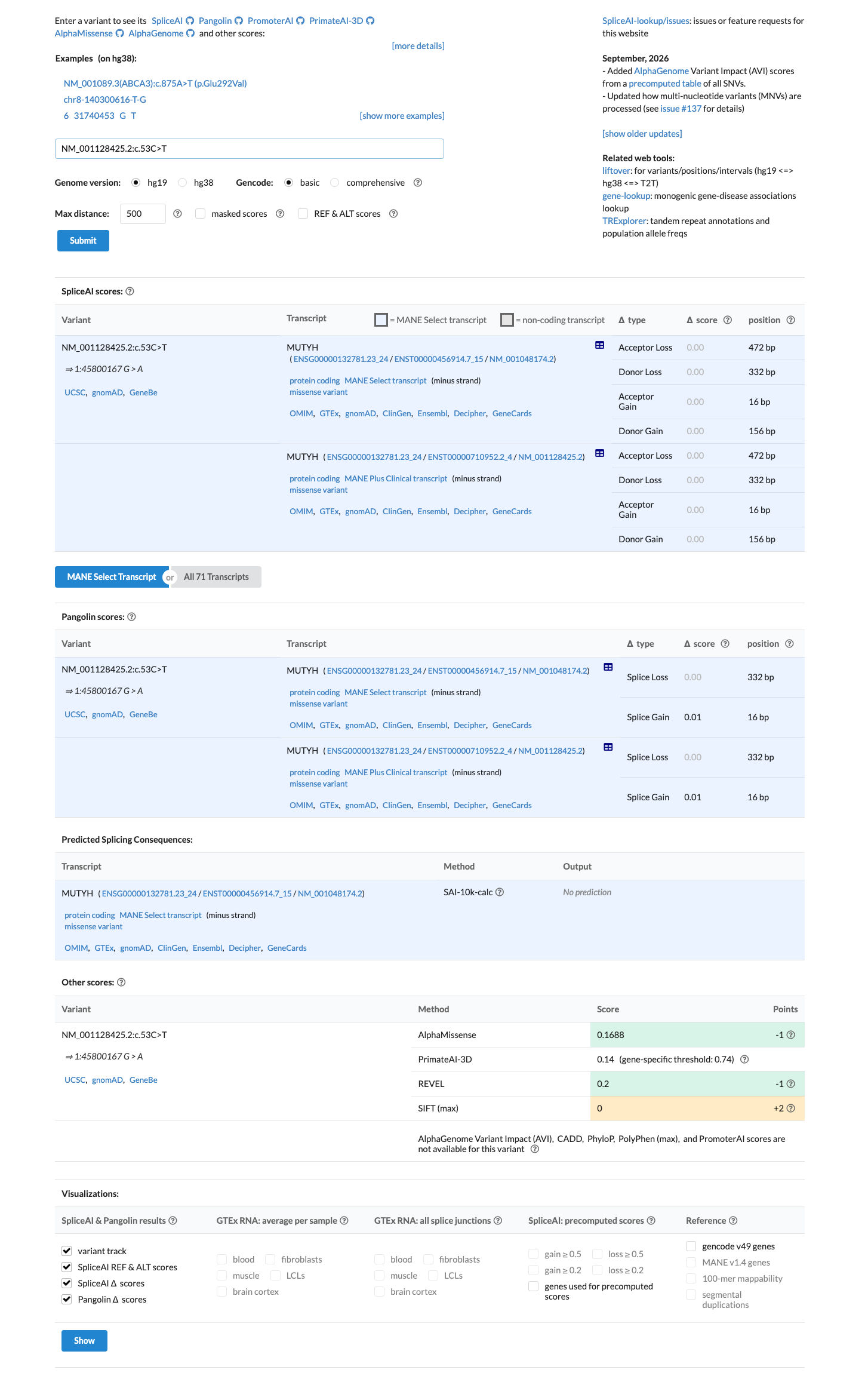Click PrimateAI-3D threshold help icon
This screenshot has width=868, height=1385.
click(x=744, y=1060)
